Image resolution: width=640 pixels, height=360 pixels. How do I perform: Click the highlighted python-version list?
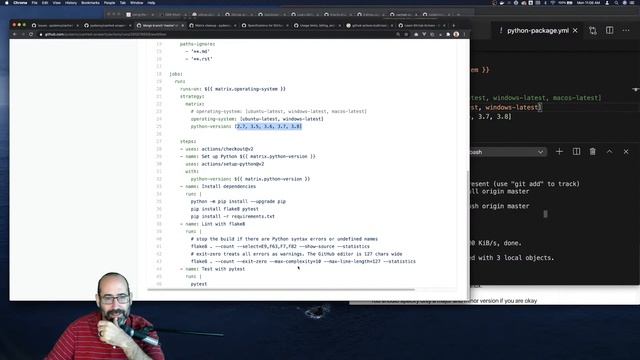click(x=269, y=127)
